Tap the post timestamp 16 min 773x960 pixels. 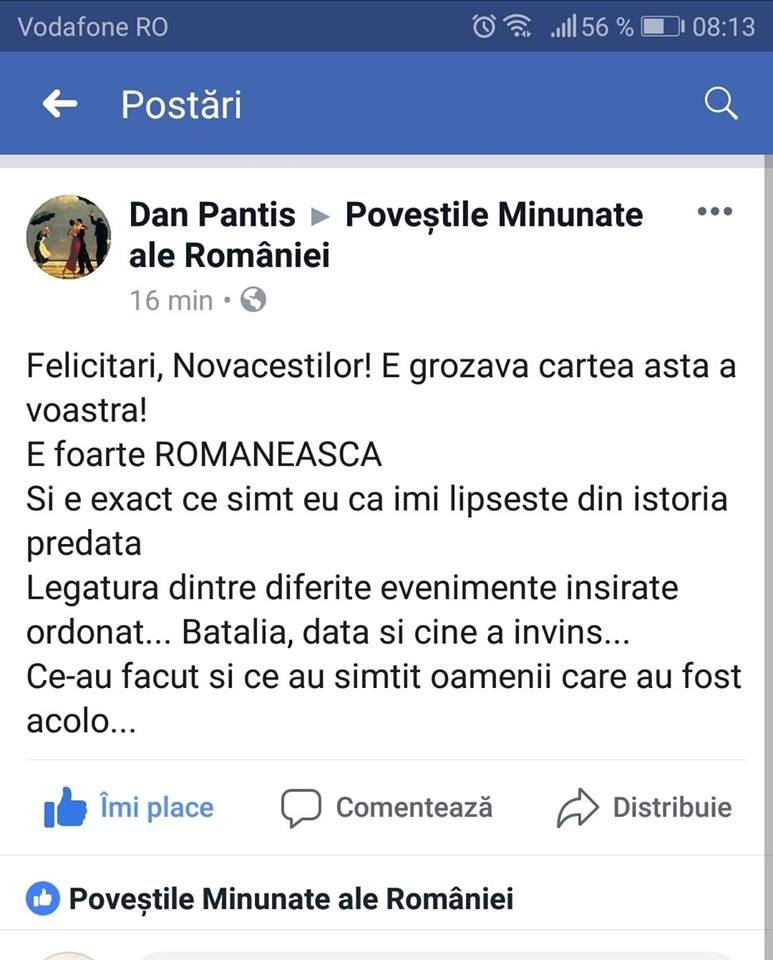click(171, 300)
